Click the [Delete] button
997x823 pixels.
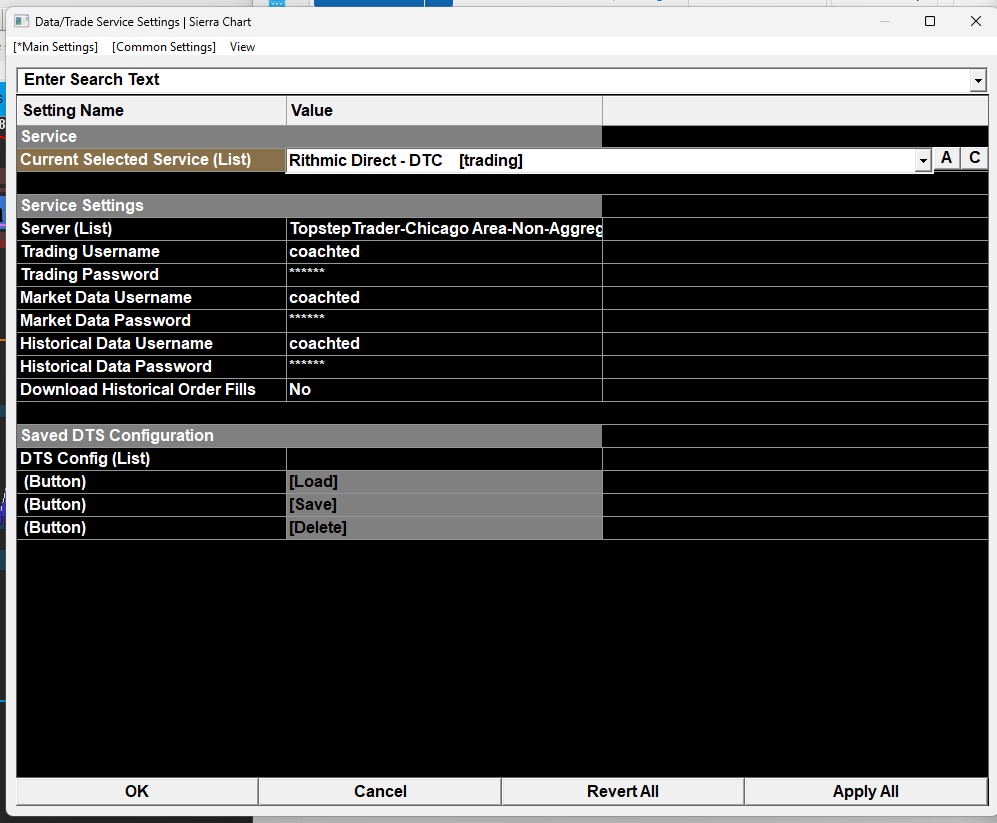coord(444,527)
